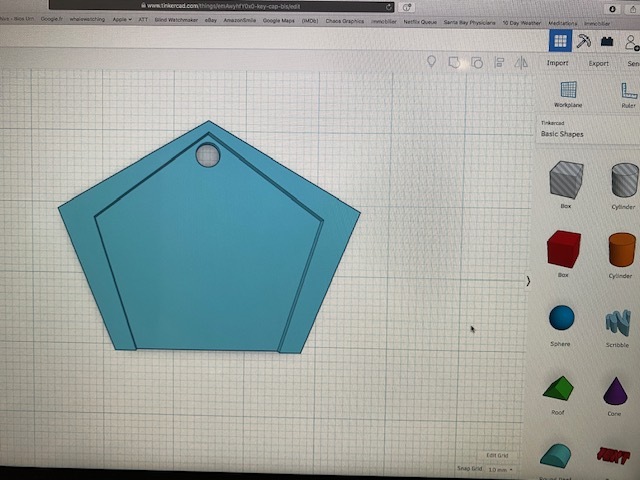The image size is (640, 480).
Task: Open the 3D design grid view
Action: (560, 40)
